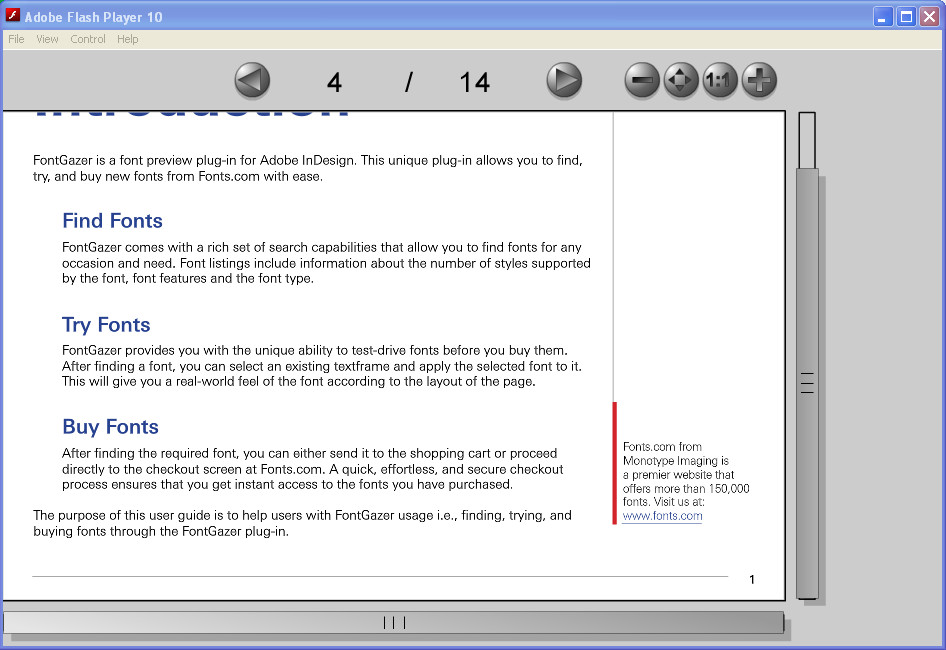
Task: Click the vertical scrollbar track above thumb
Action: pyautogui.click(x=807, y=140)
